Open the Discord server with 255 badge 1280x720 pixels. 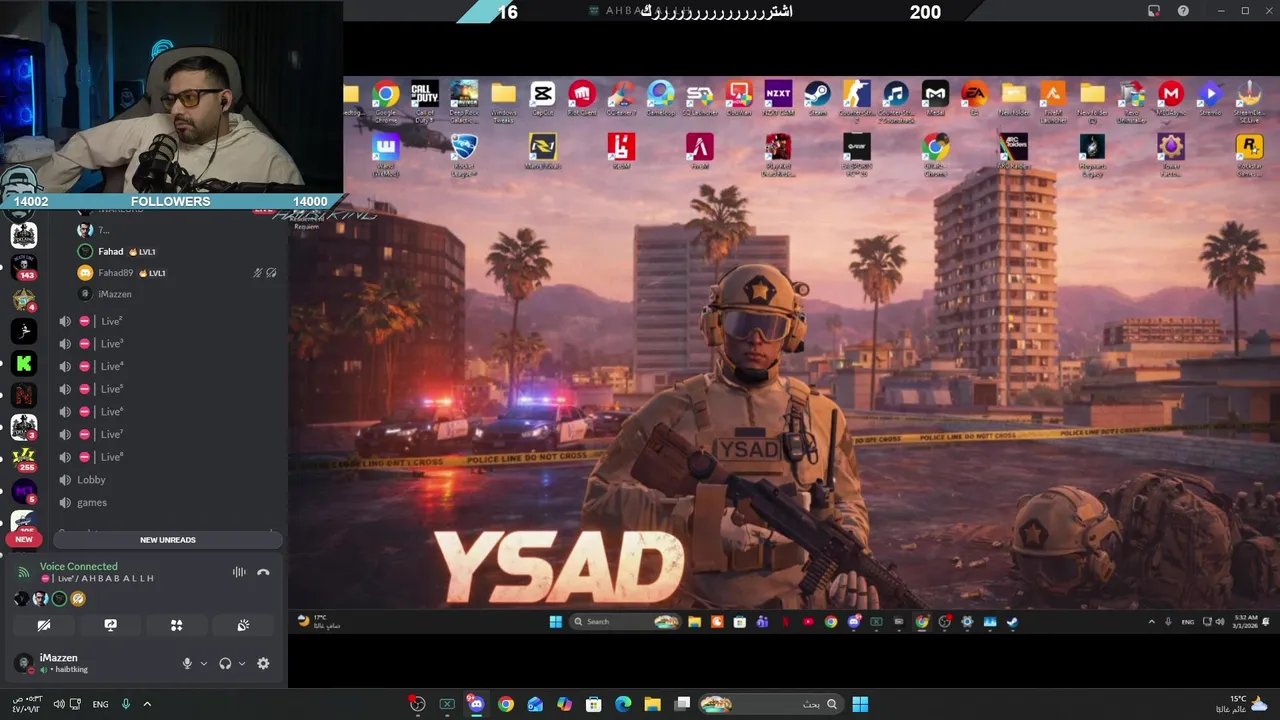(x=24, y=459)
